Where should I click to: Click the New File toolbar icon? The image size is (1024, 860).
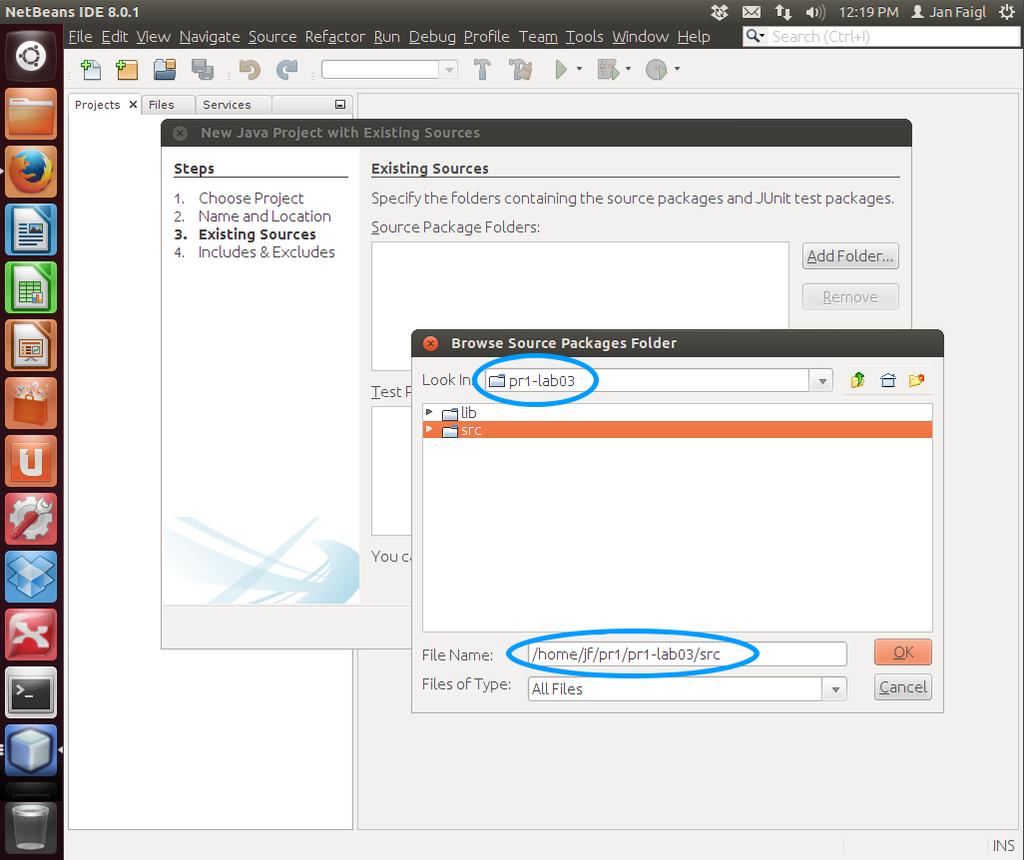pos(91,69)
